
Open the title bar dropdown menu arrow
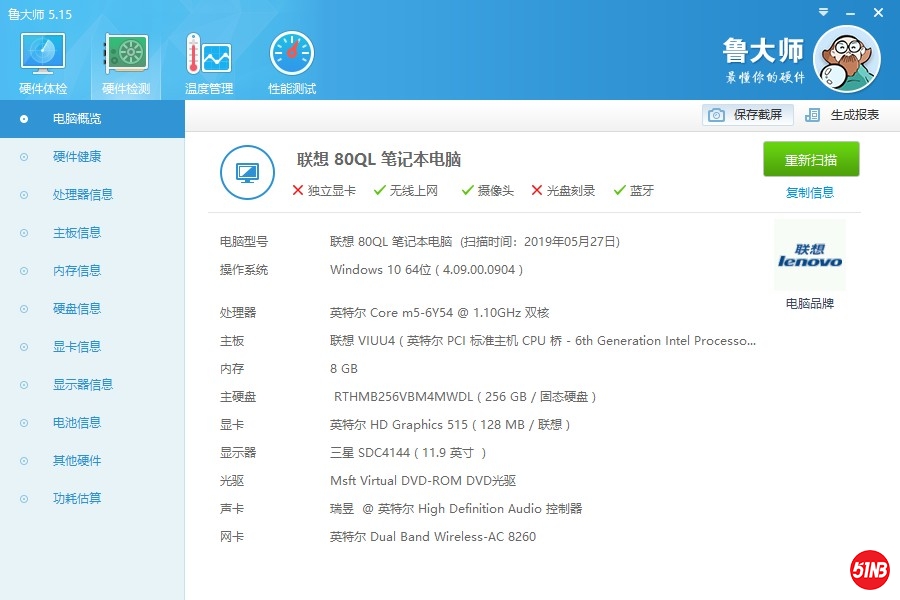point(822,12)
